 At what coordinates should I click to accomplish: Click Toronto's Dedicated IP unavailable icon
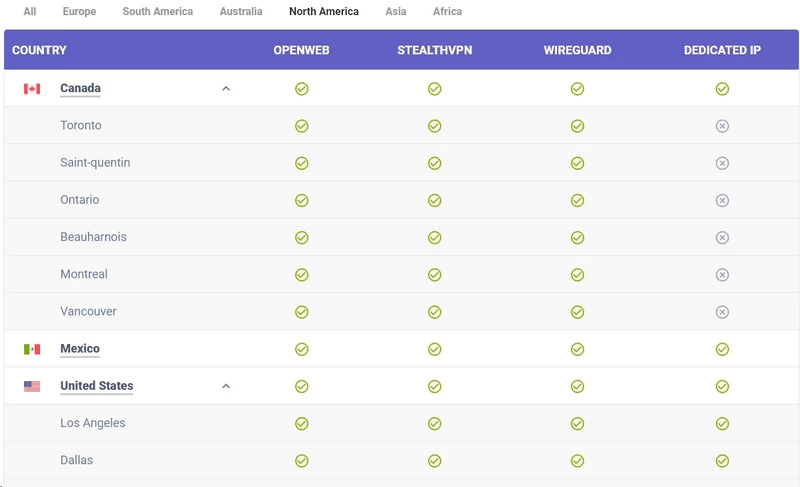pyautogui.click(x=722, y=126)
